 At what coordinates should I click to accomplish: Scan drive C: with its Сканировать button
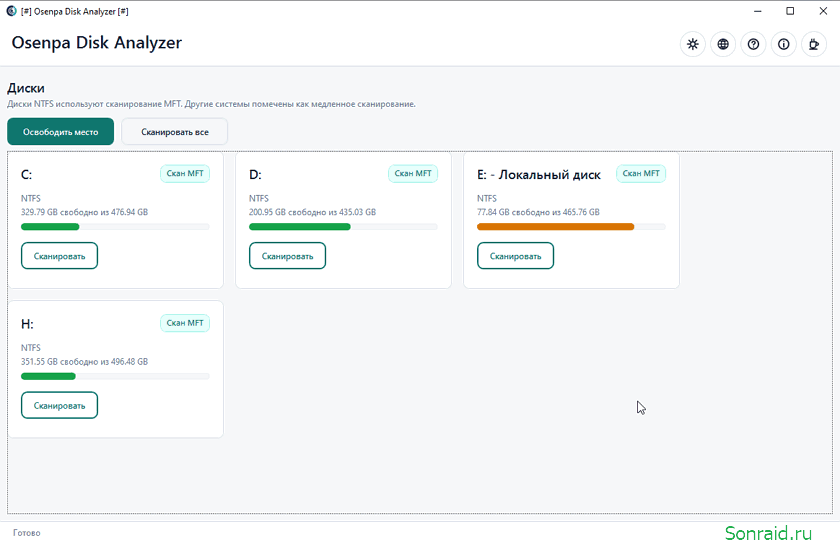pos(59,256)
